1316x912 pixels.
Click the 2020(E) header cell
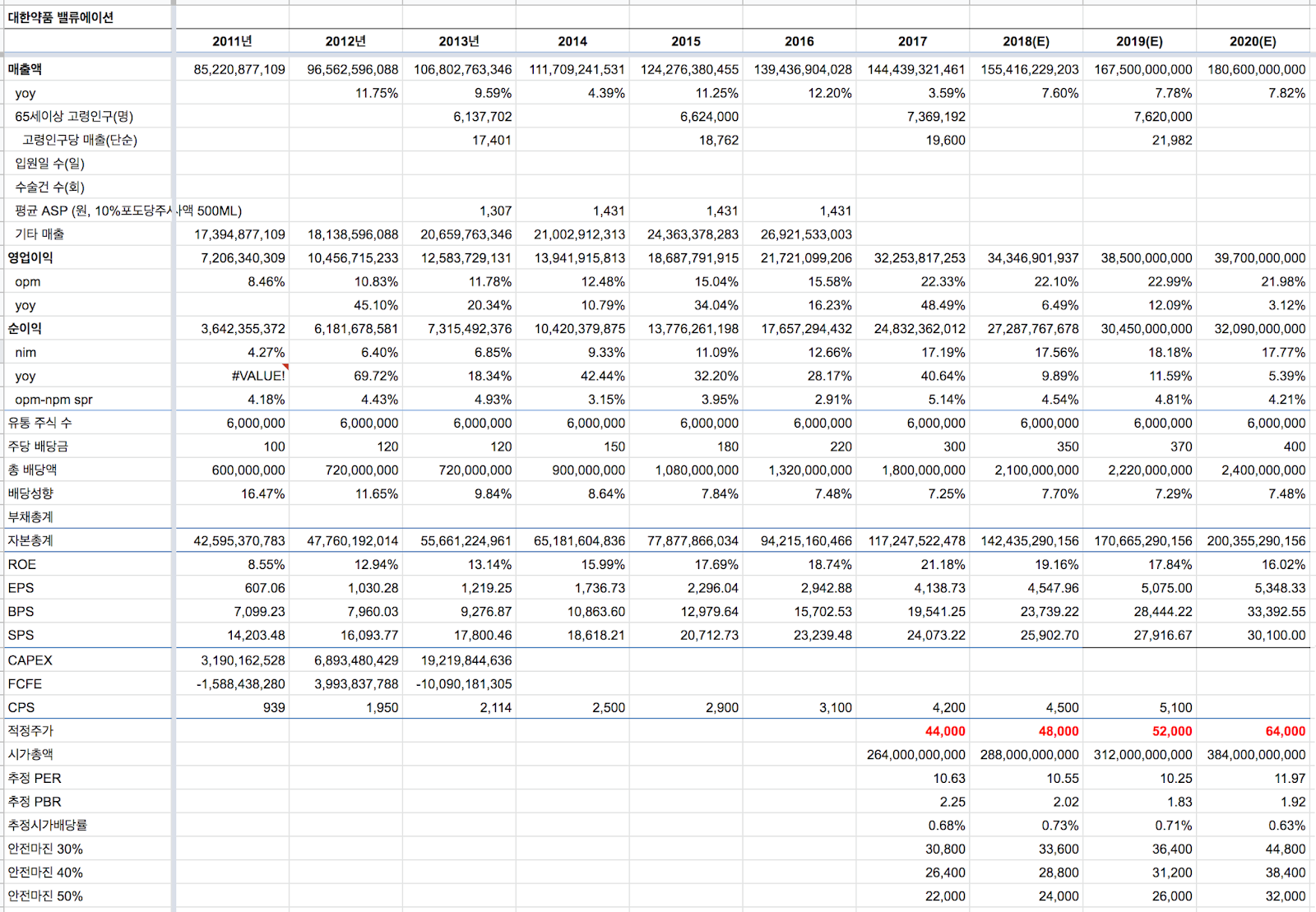tap(1253, 41)
